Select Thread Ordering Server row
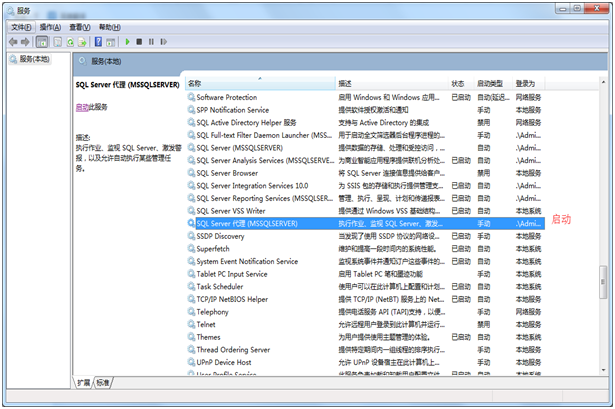615x409 pixels. [x=366, y=349]
